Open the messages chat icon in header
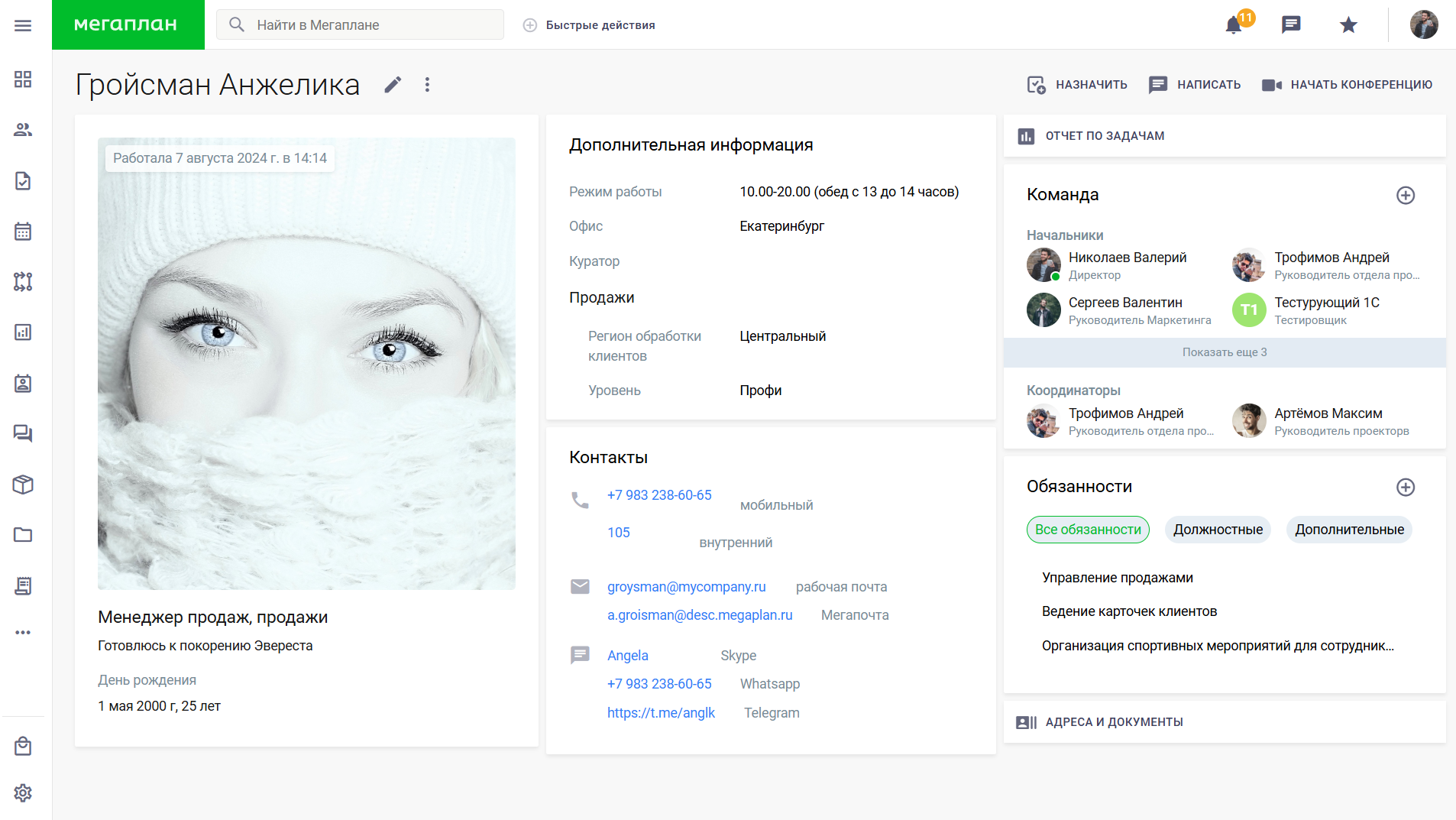1456x820 pixels. click(1291, 25)
